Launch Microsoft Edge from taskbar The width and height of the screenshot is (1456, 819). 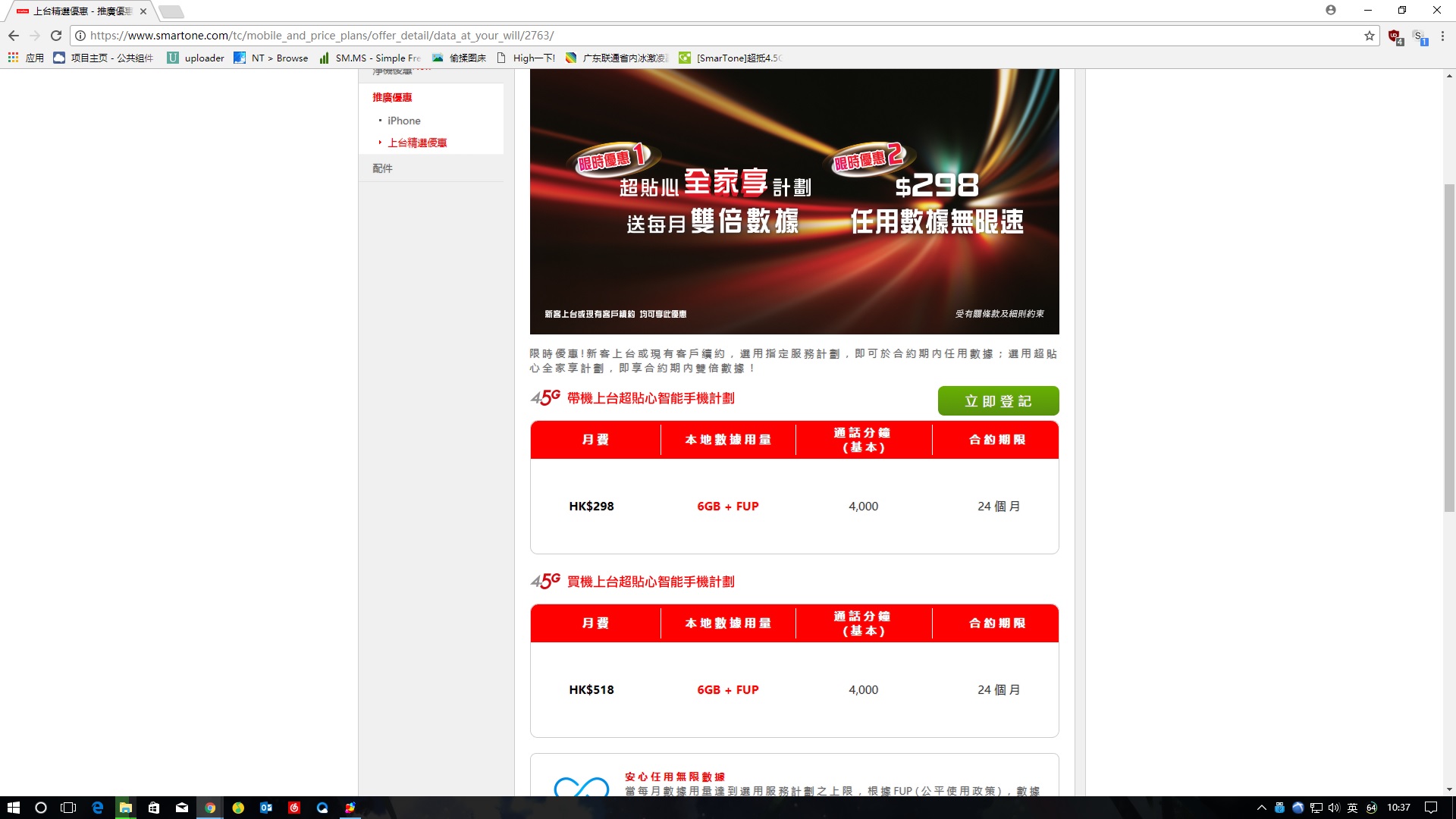click(97, 808)
